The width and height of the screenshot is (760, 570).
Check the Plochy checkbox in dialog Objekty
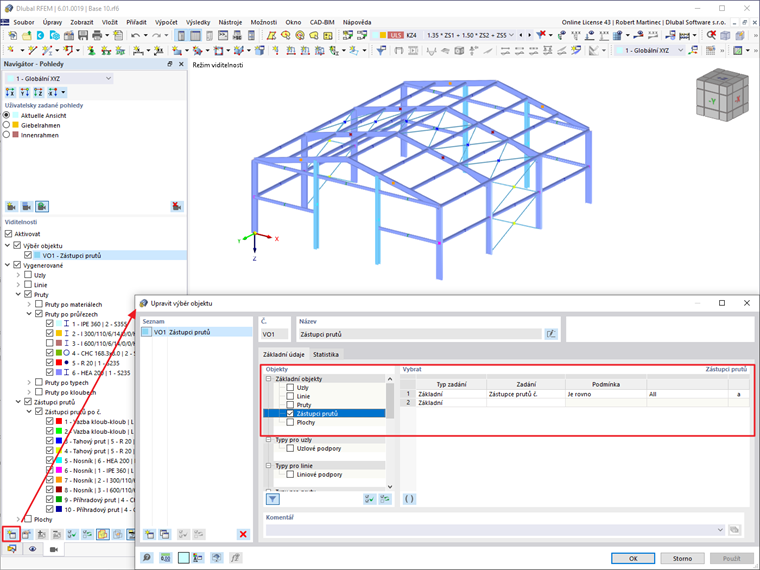tap(290, 422)
